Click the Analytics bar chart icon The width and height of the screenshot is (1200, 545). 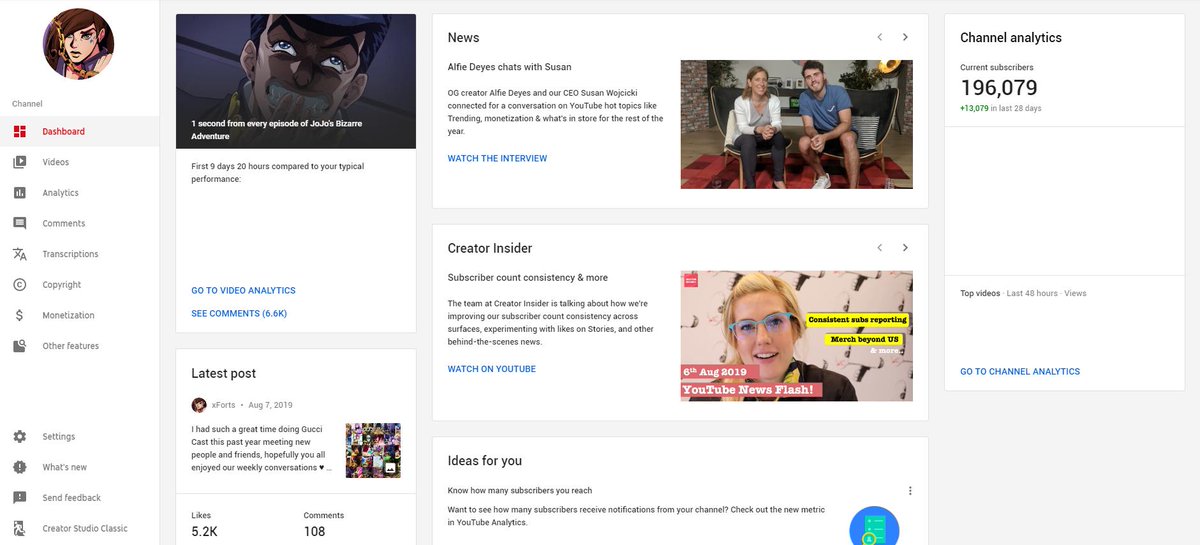(20, 193)
